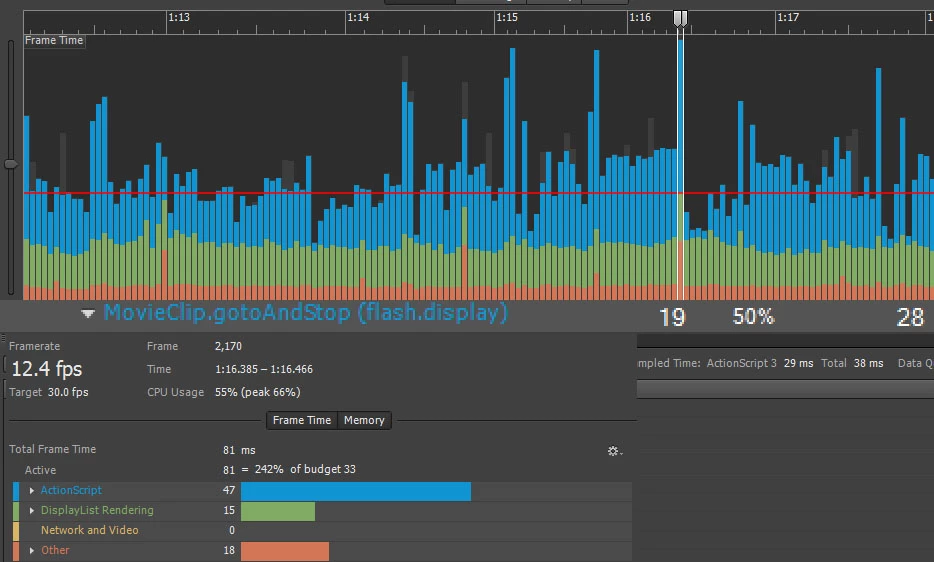Screen dimensions: 934x562
Task: Click the yellow Network and Video swatch
Action: 16,530
